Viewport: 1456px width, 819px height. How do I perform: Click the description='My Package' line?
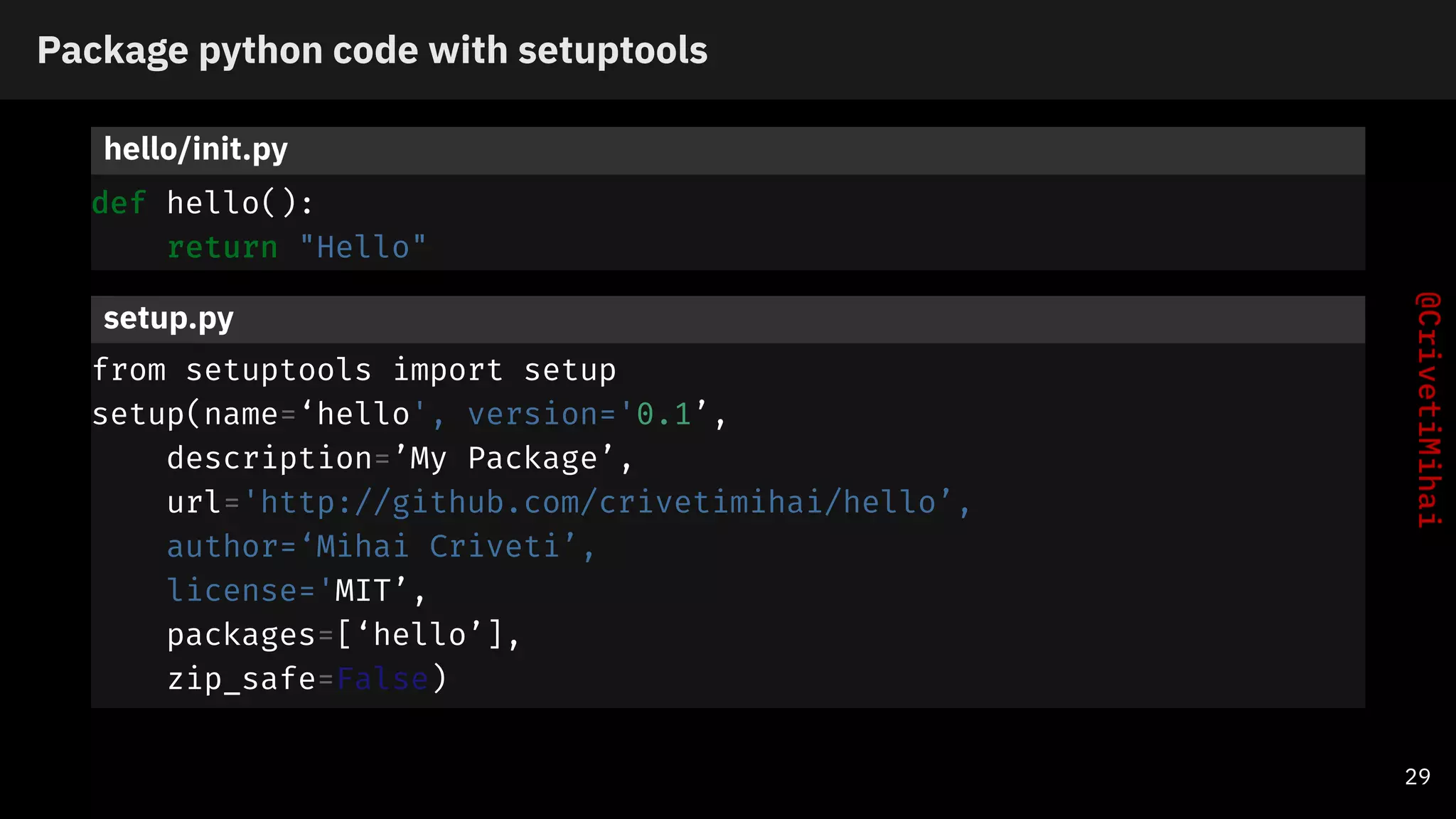click(399, 459)
